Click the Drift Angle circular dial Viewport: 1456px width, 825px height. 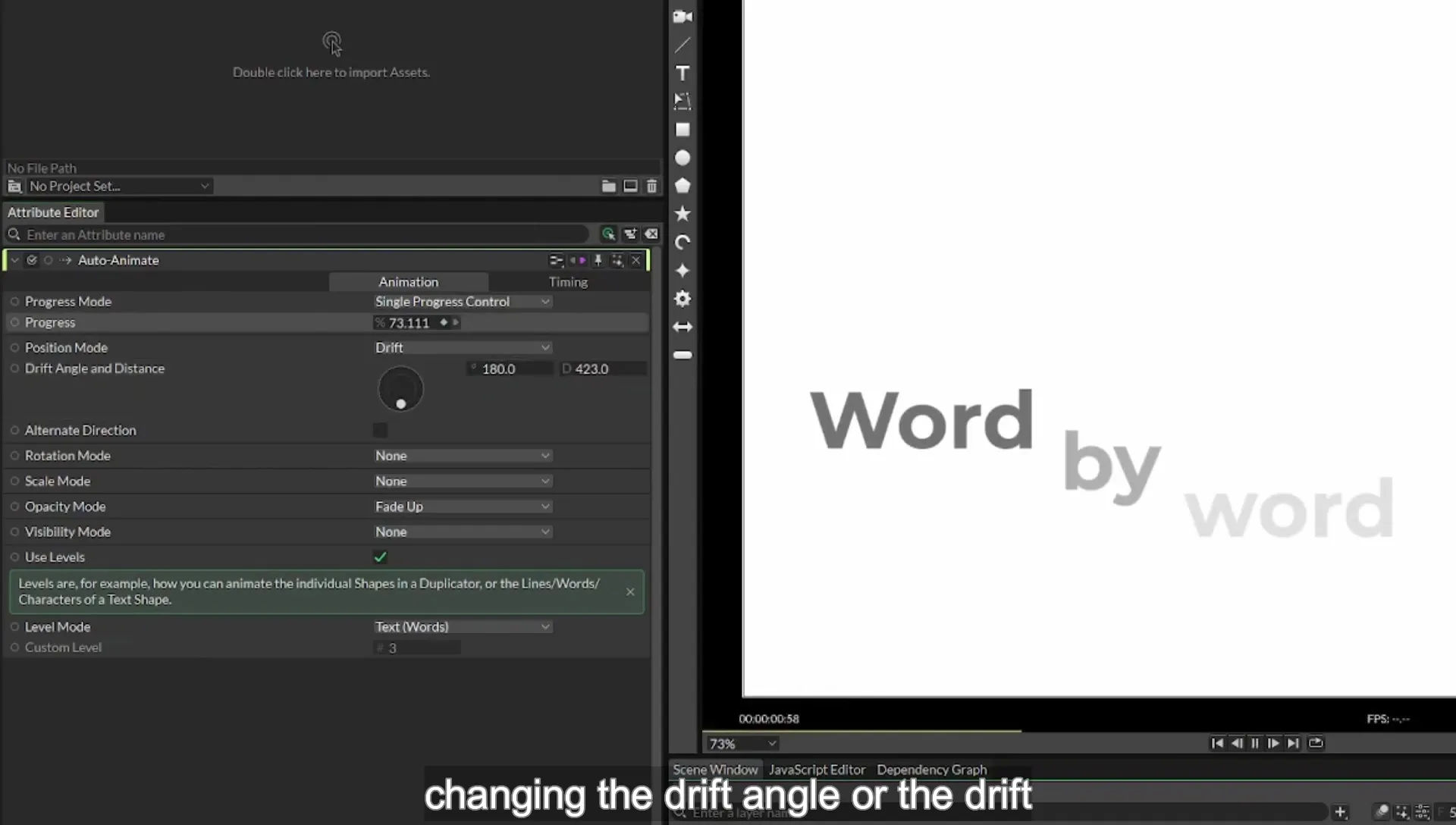pos(400,389)
